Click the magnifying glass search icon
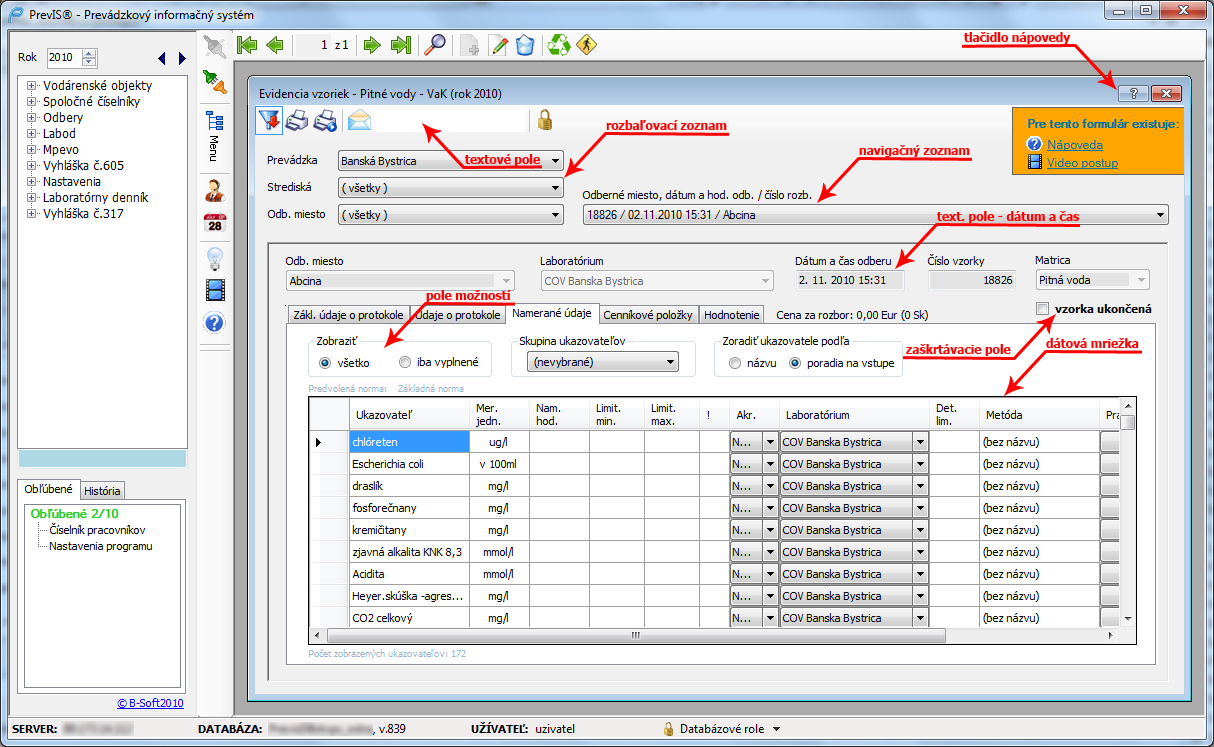 pos(435,45)
